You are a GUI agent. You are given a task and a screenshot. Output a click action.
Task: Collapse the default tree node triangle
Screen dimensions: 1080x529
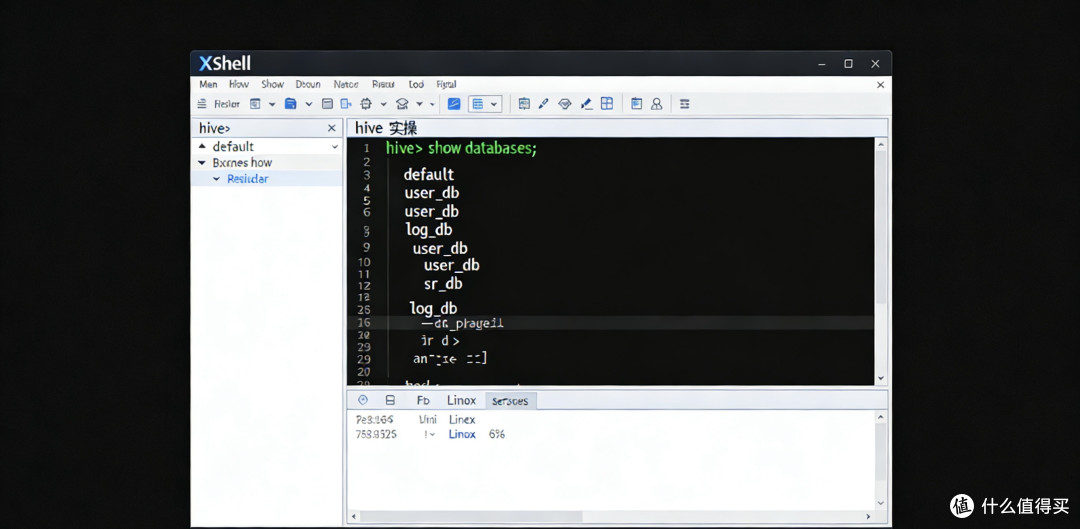[x=202, y=146]
